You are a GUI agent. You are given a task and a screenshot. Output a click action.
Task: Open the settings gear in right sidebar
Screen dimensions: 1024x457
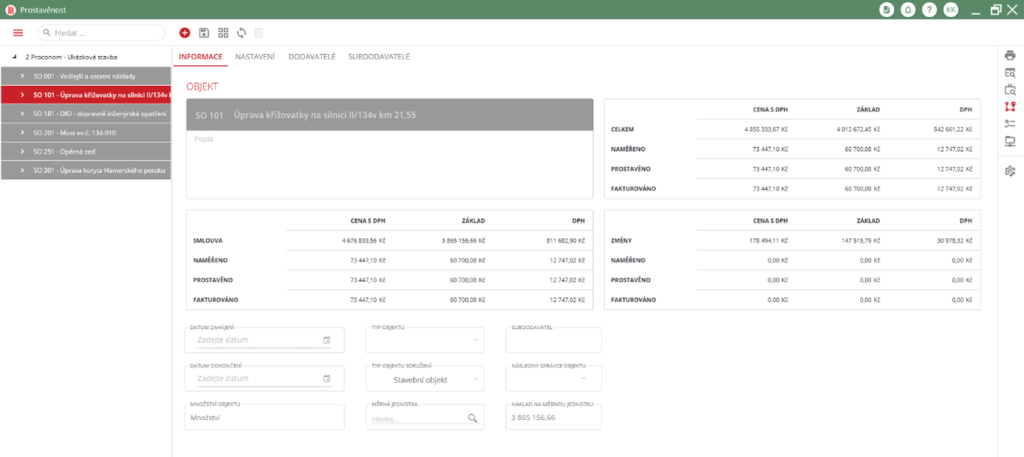tap(1010, 171)
